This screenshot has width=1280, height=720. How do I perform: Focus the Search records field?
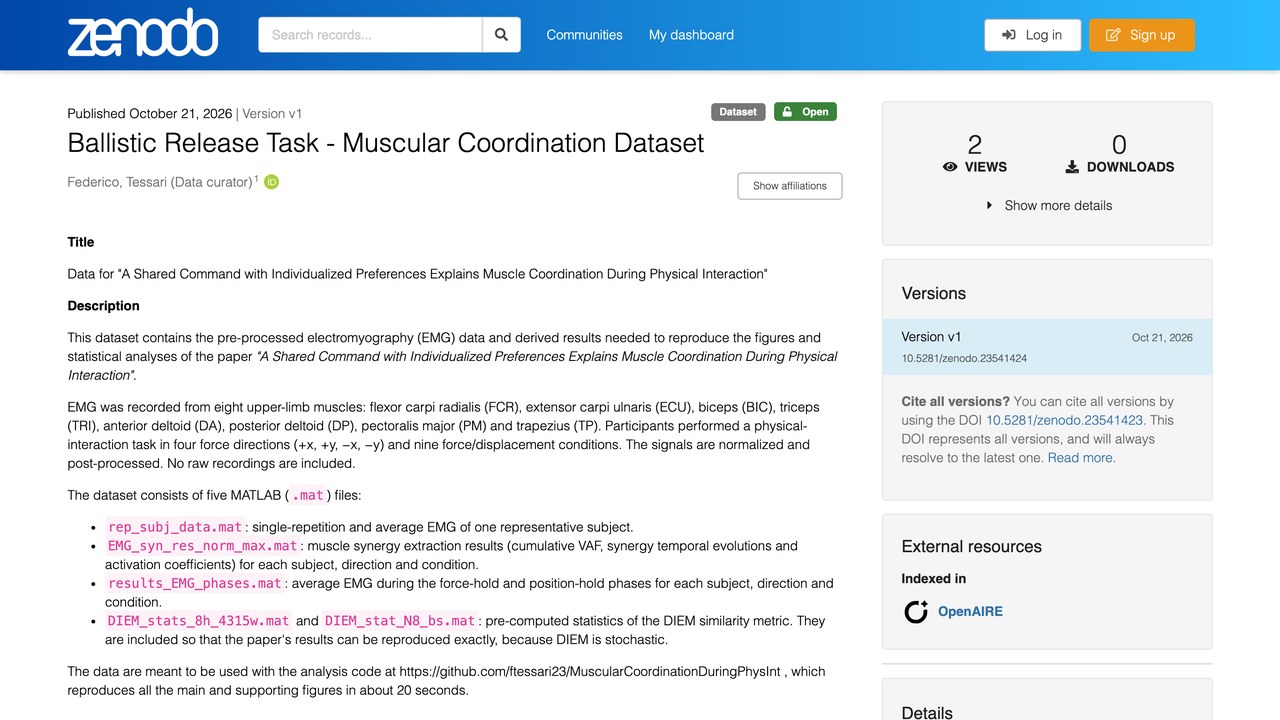click(370, 35)
